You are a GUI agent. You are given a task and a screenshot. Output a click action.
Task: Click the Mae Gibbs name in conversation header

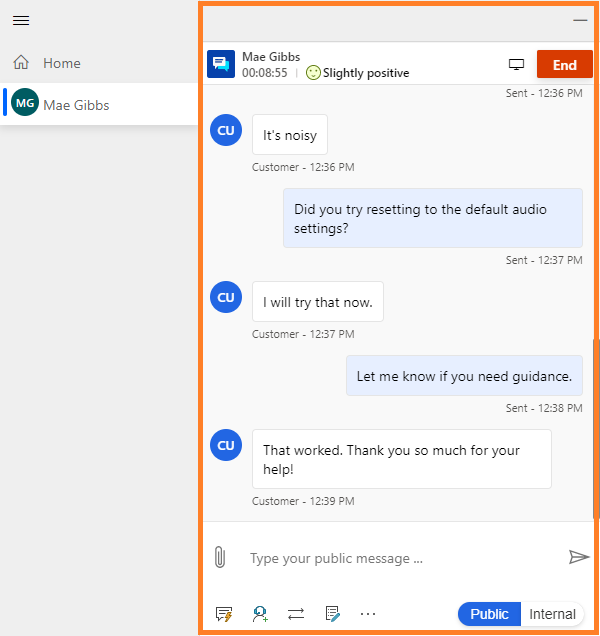[271, 57]
